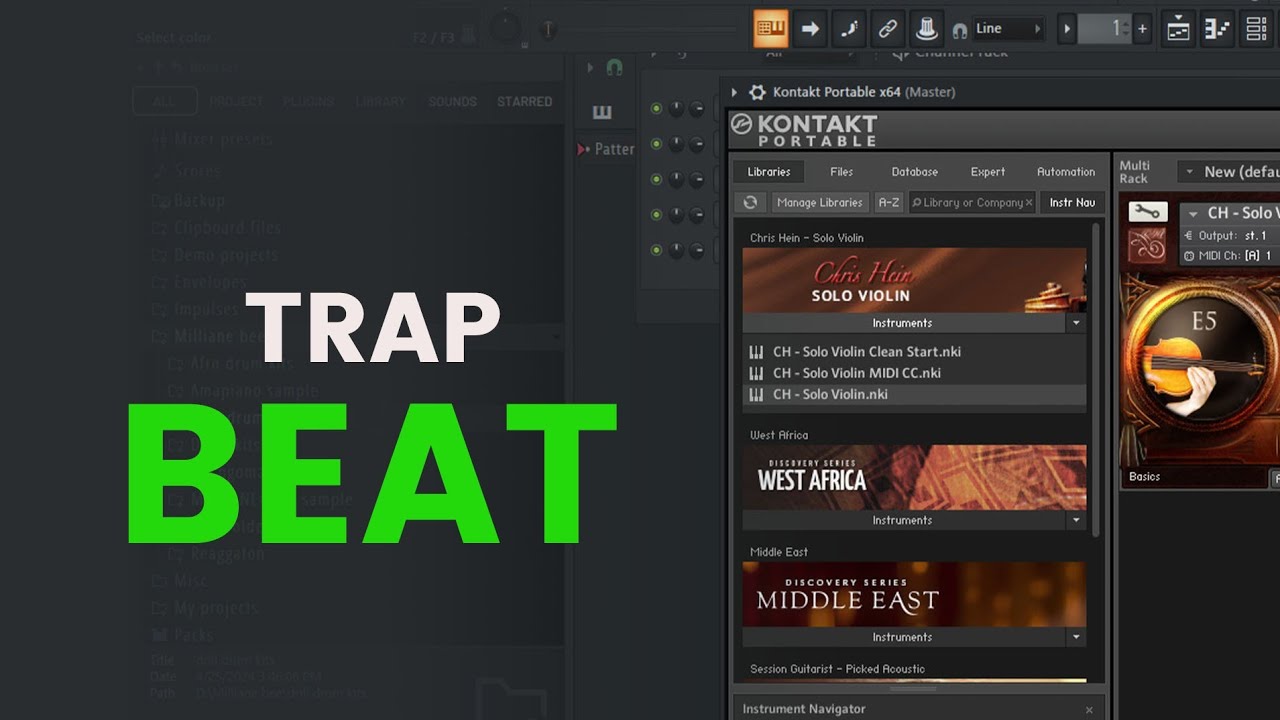Image resolution: width=1280 pixels, height=720 pixels.
Task: Switch to the Files tab
Action: [842, 172]
